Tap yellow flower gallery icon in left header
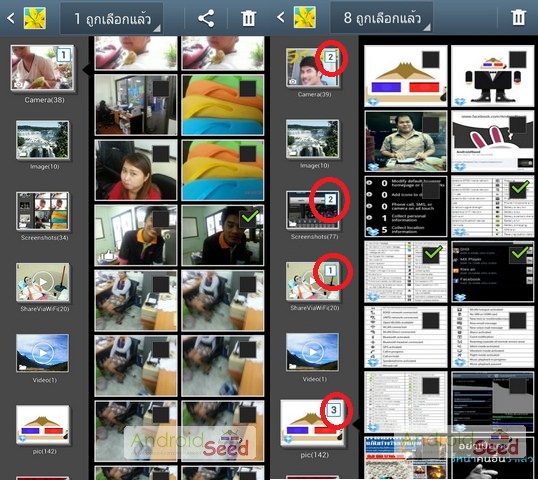 (x=35, y=18)
